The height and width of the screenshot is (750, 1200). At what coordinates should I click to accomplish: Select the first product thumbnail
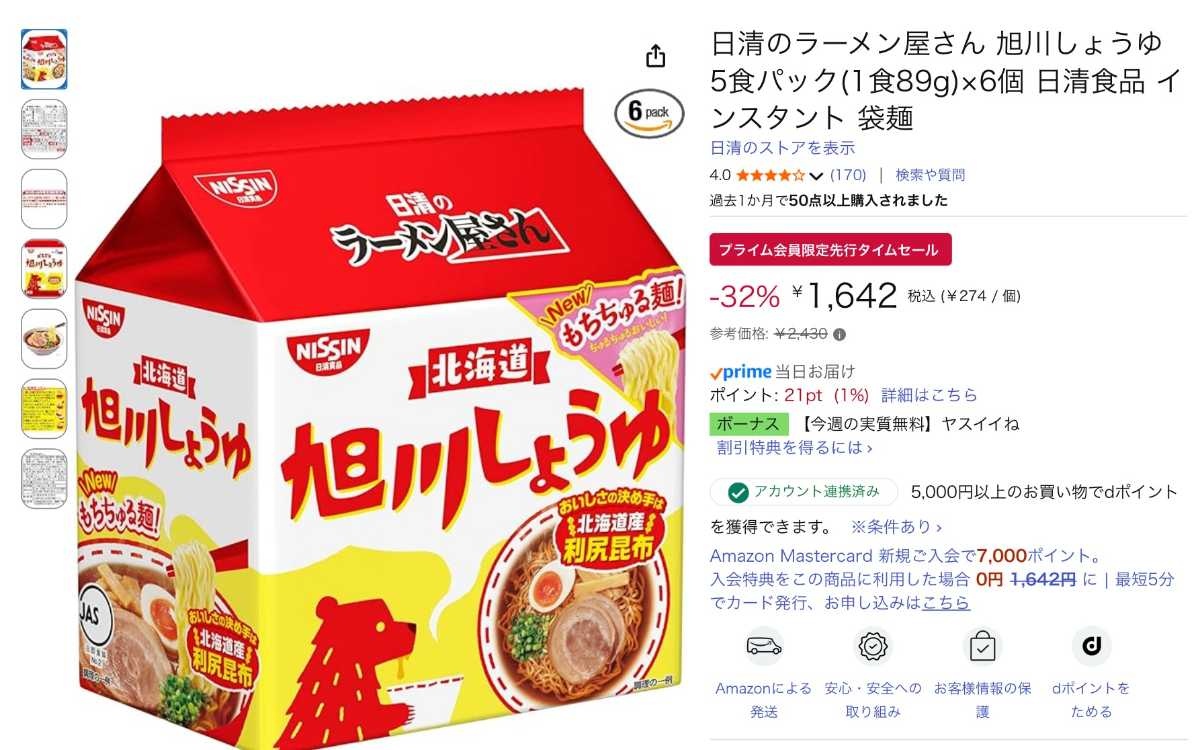point(44,59)
